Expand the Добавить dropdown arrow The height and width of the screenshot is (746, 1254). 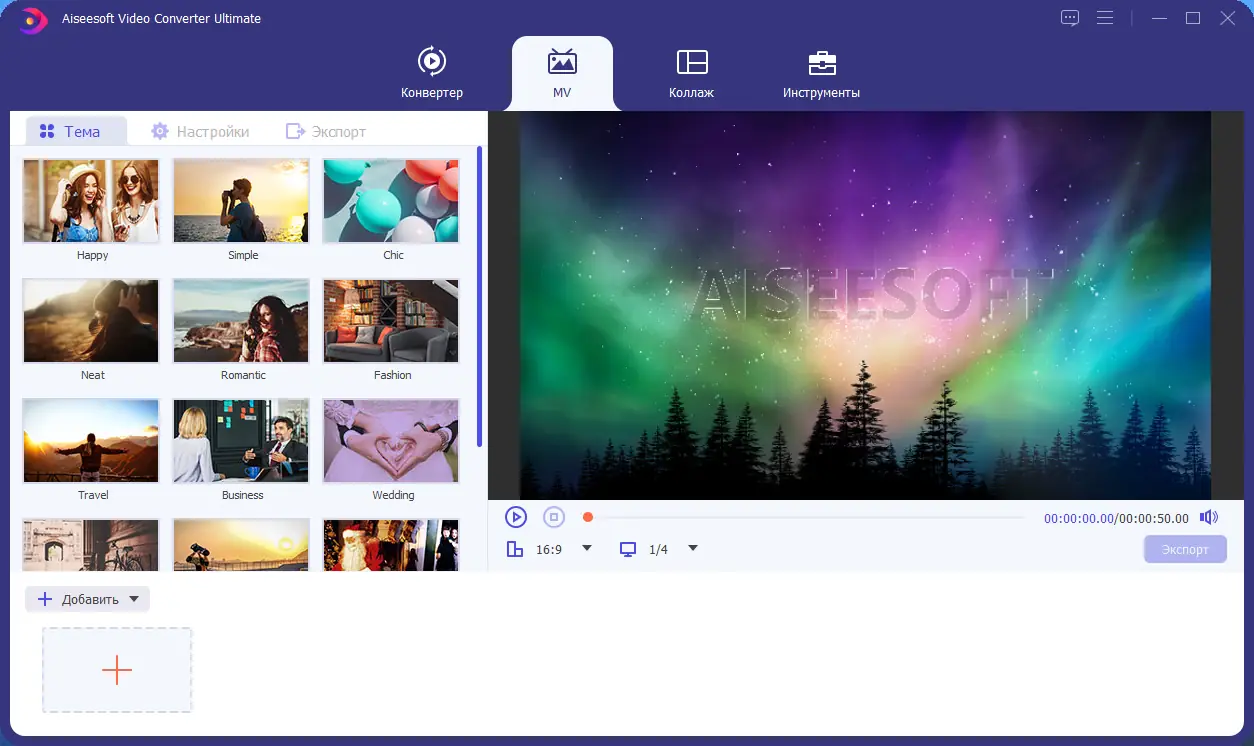[134, 599]
